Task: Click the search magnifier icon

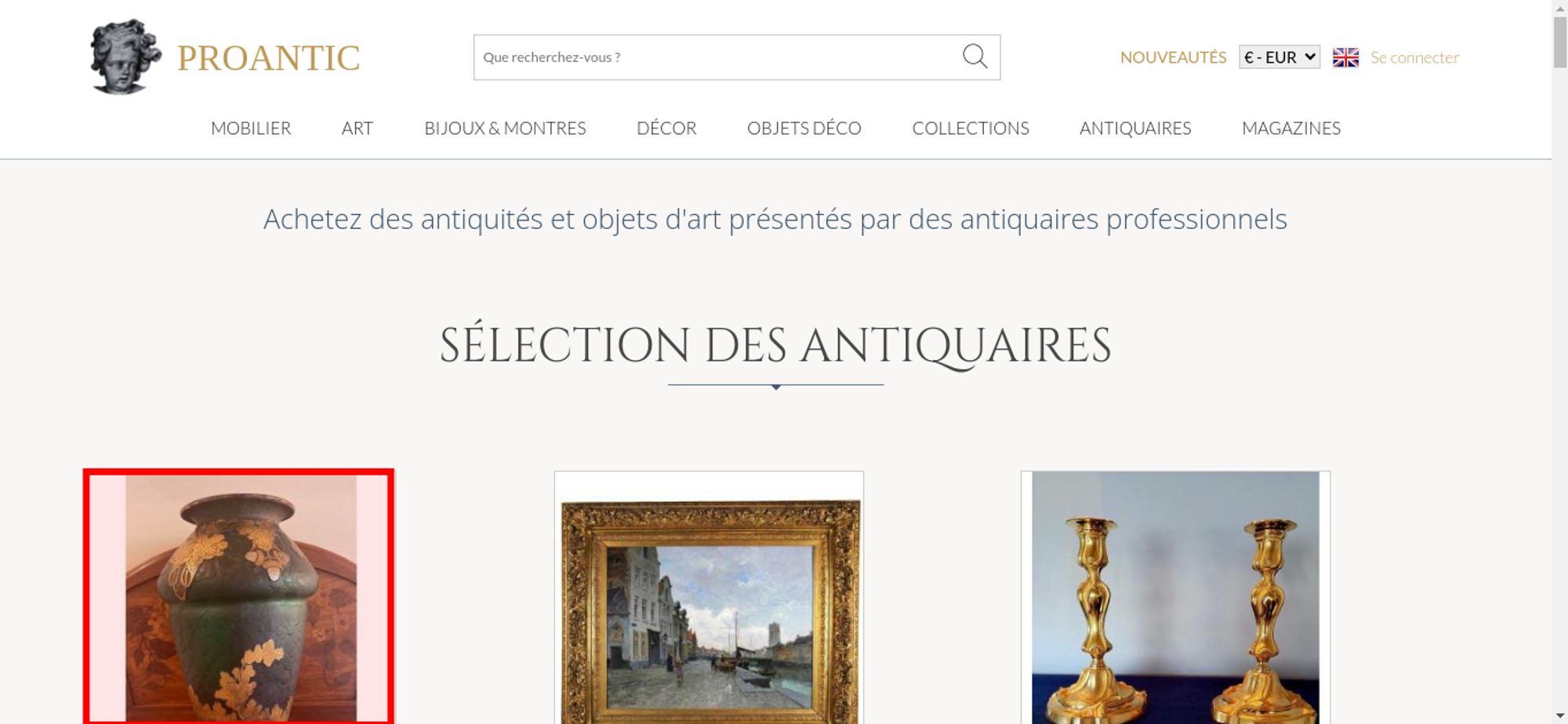Action: [x=975, y=56]
